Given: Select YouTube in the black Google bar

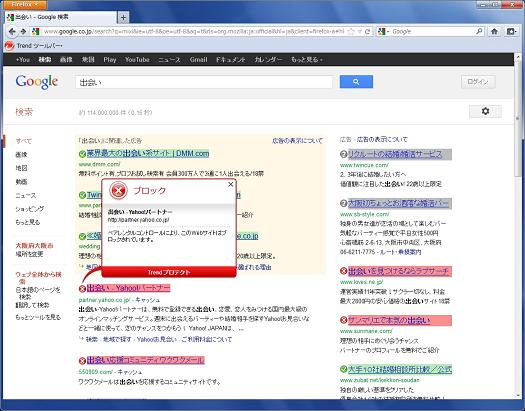Looking at the screenshot, I should (137, 60).
